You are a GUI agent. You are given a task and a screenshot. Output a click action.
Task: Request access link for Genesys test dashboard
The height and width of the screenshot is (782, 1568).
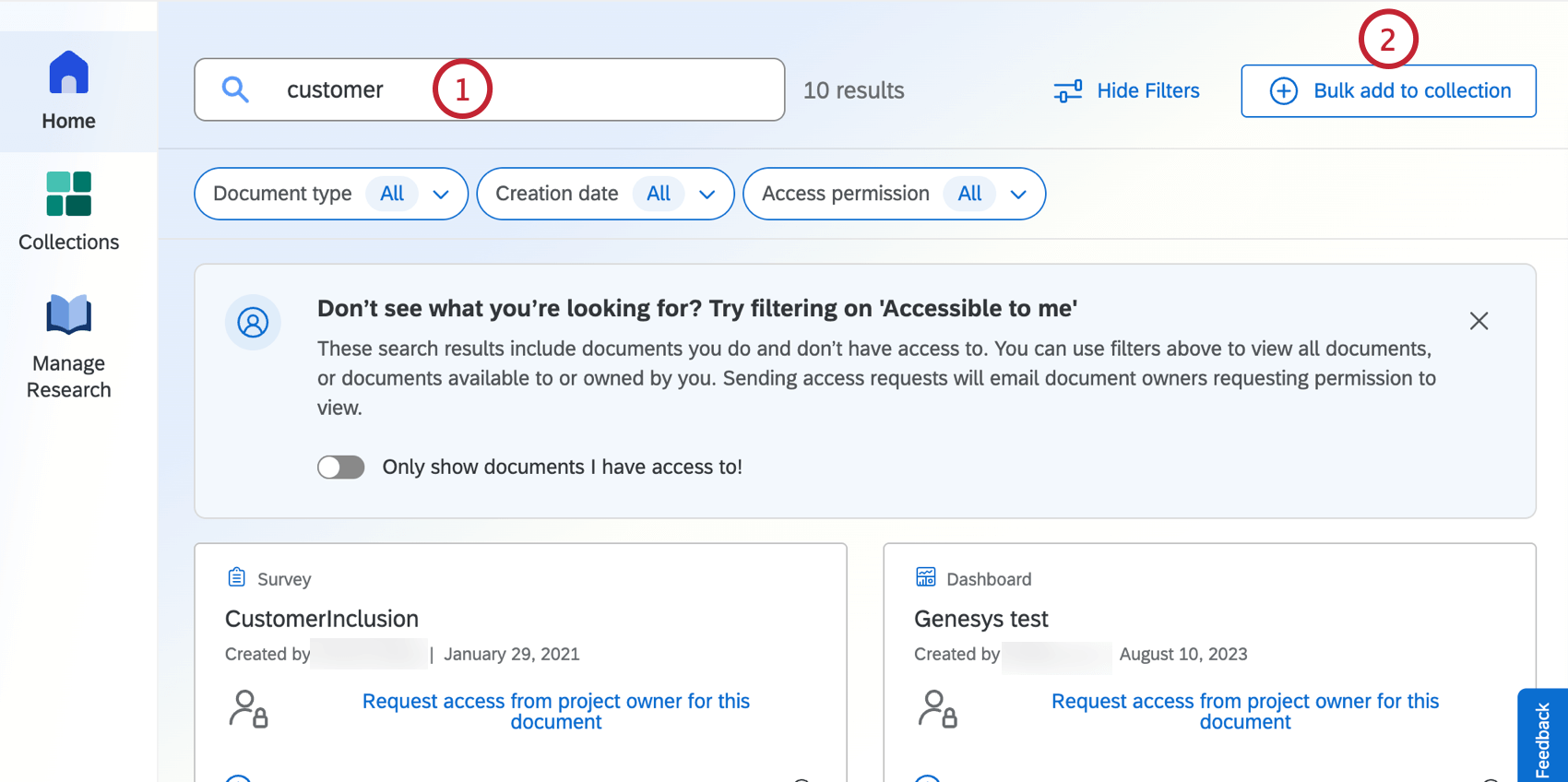[1244, 711]
